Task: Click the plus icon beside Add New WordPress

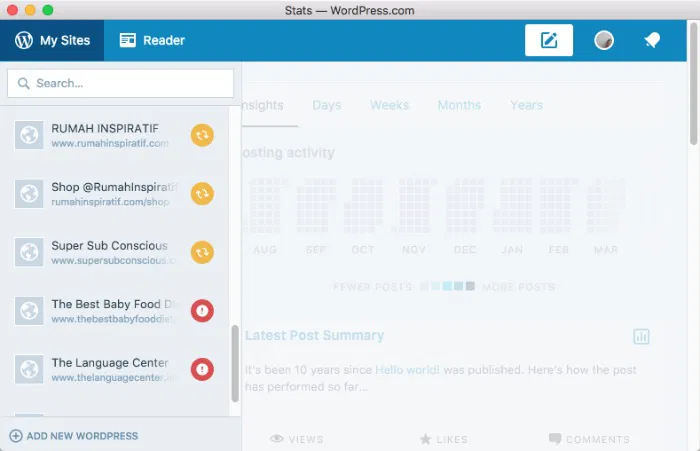Action: point(16,436)
